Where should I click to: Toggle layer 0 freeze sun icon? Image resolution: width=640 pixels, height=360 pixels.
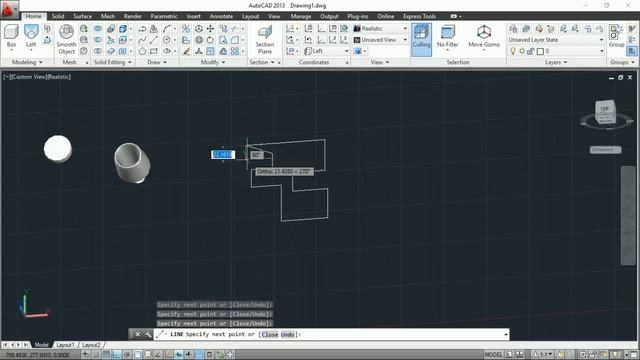[522, 51]
